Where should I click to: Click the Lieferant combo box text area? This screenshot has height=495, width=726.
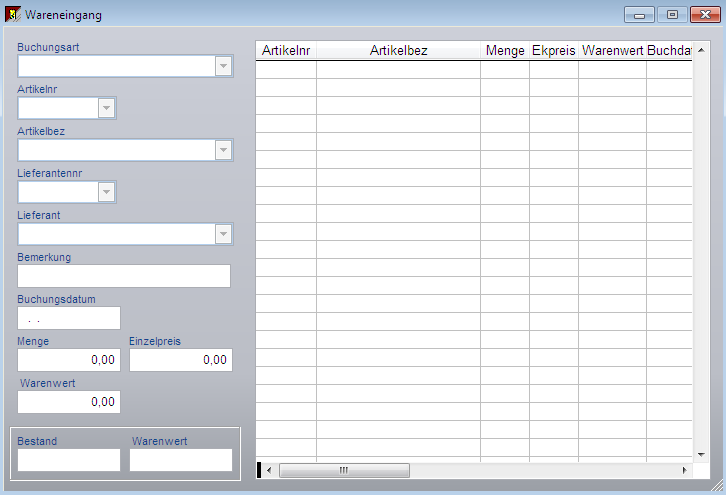tap(117, 234)
